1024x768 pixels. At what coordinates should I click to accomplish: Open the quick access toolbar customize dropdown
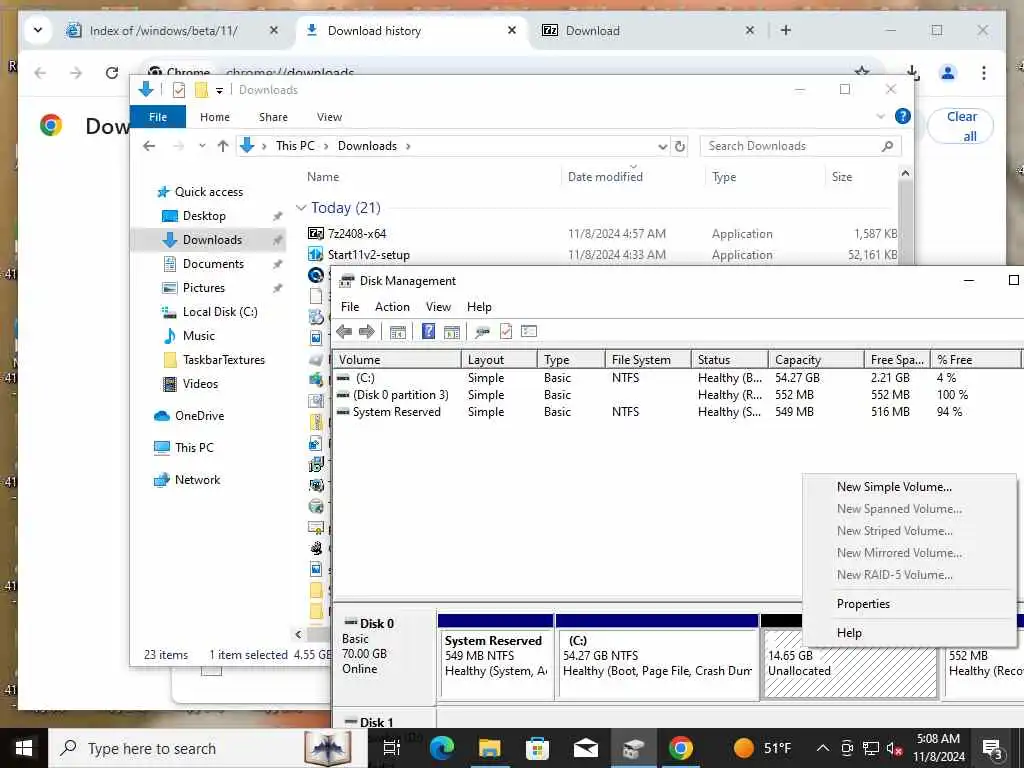pos(219,91)
